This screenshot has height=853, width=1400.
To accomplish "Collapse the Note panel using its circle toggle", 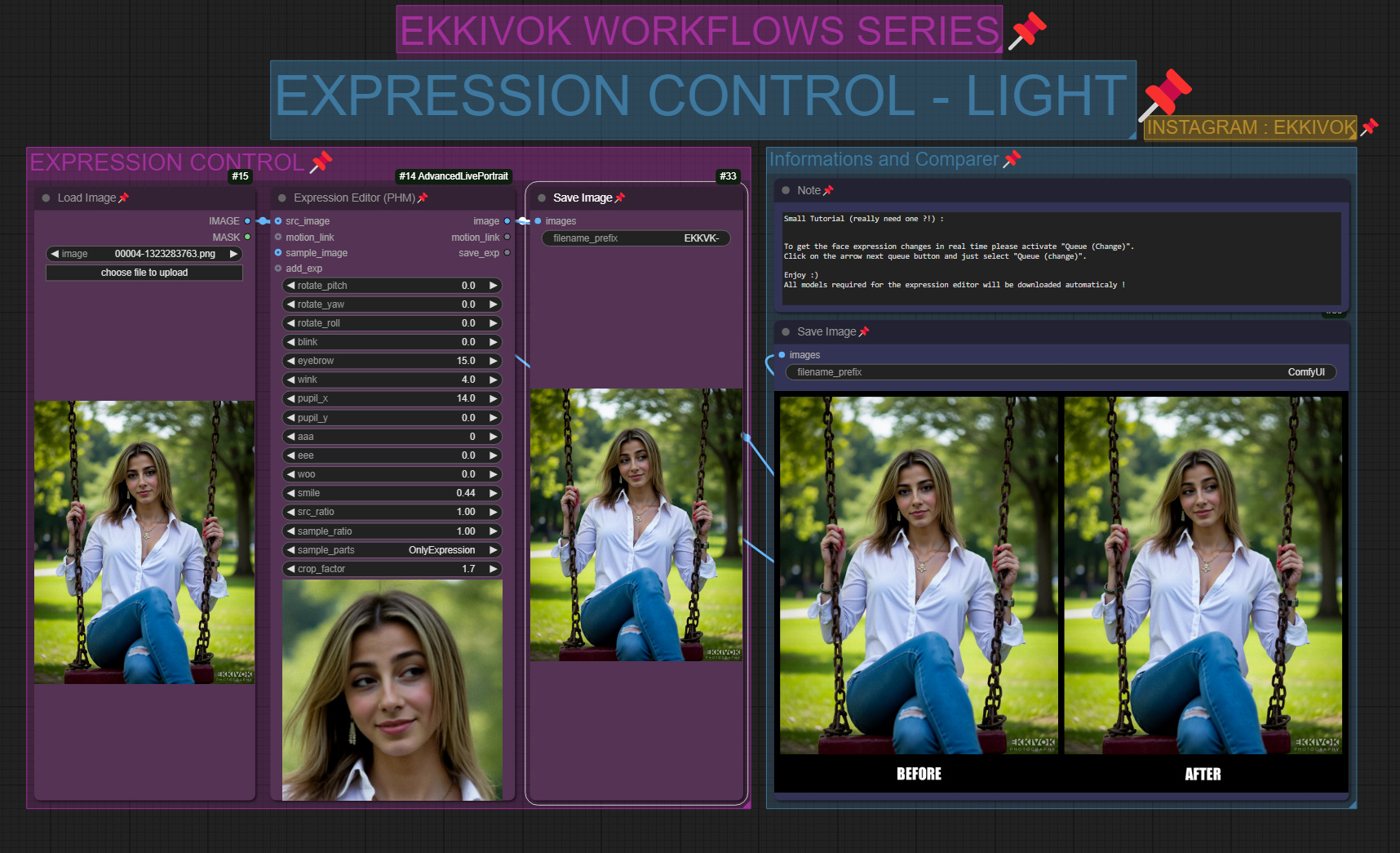I will click(x=786, y=189).
